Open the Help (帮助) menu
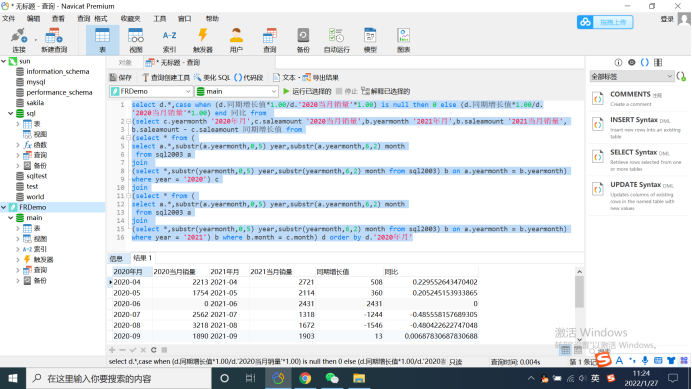 (x=212, y=19)
